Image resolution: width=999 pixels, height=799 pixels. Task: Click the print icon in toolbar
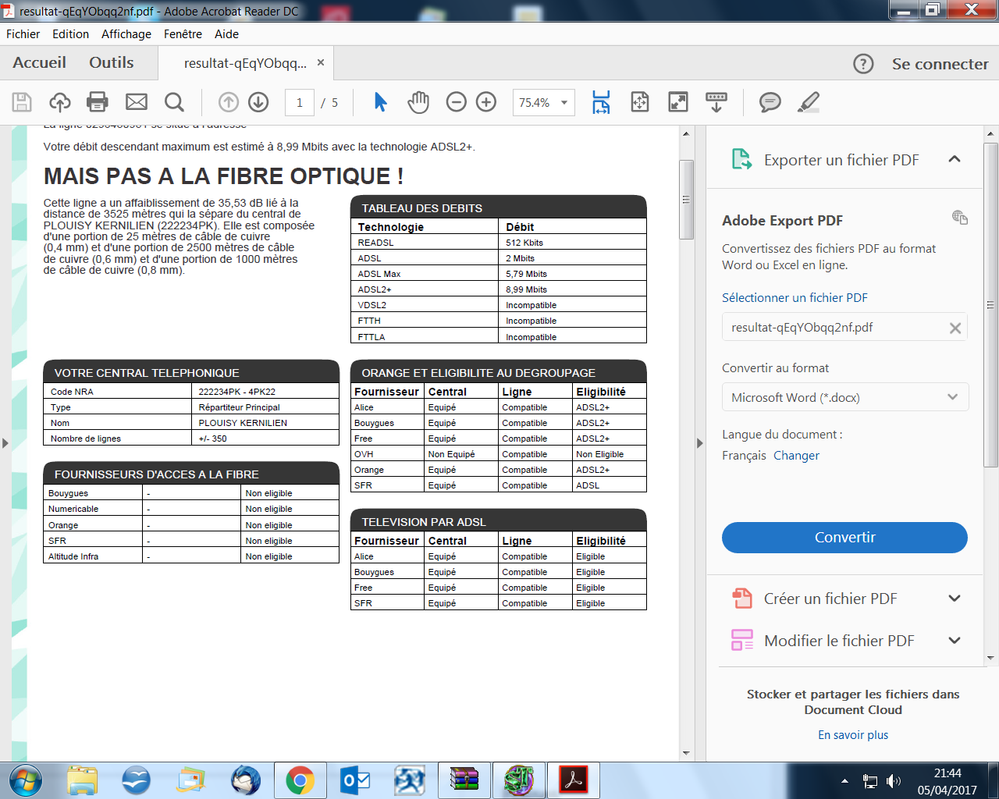pyautogui.click(x=97, y=102)
